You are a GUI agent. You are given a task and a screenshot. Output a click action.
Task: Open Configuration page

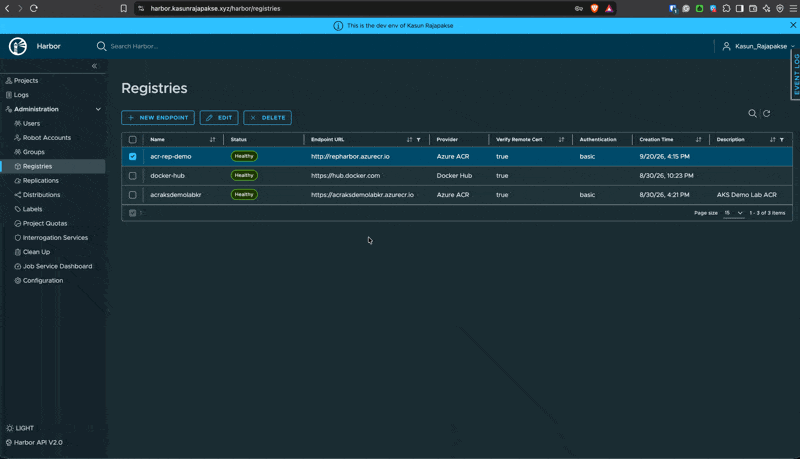click(x=43, y=280)
